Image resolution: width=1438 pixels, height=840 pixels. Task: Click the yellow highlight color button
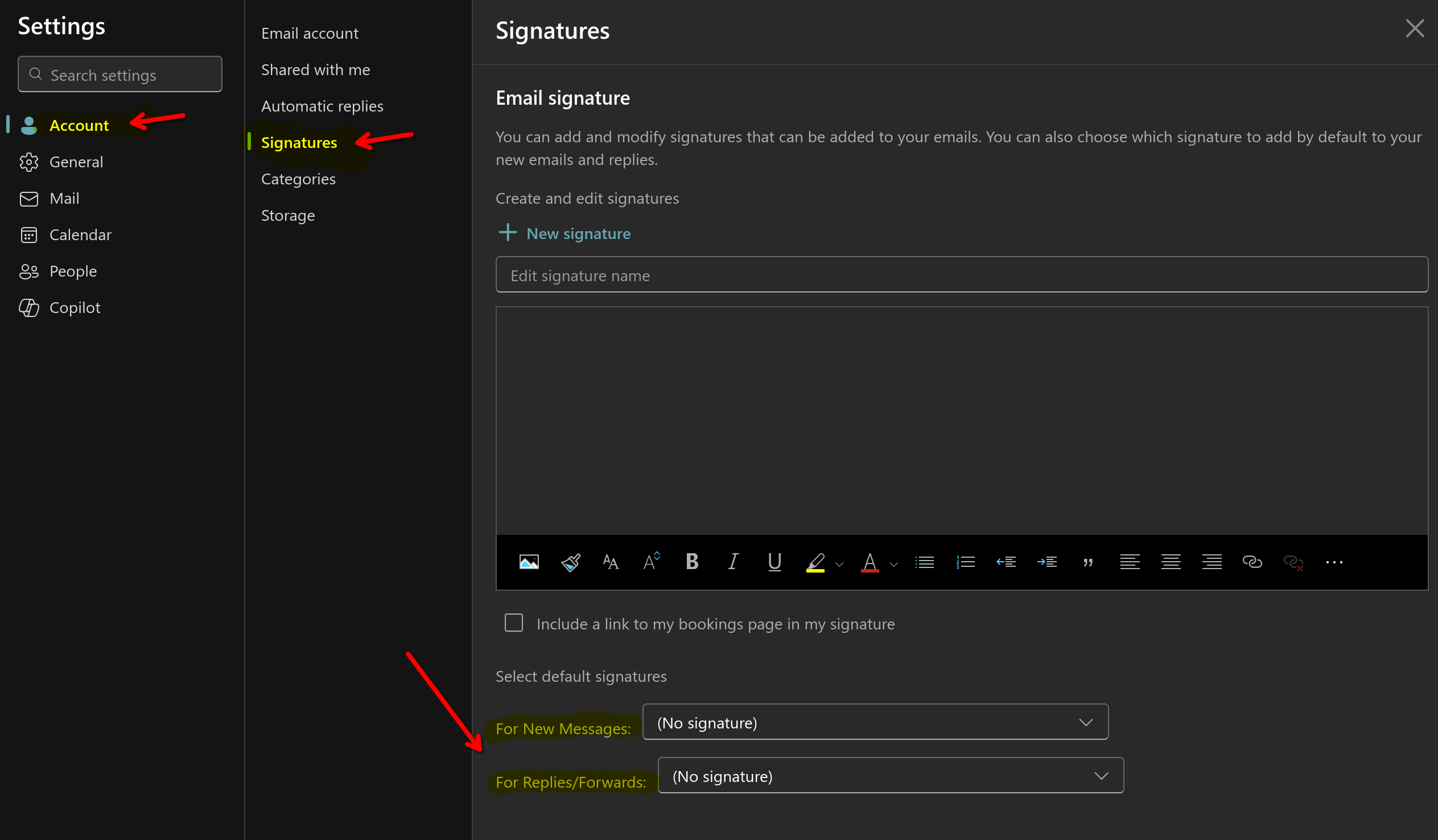coord(815,562)
